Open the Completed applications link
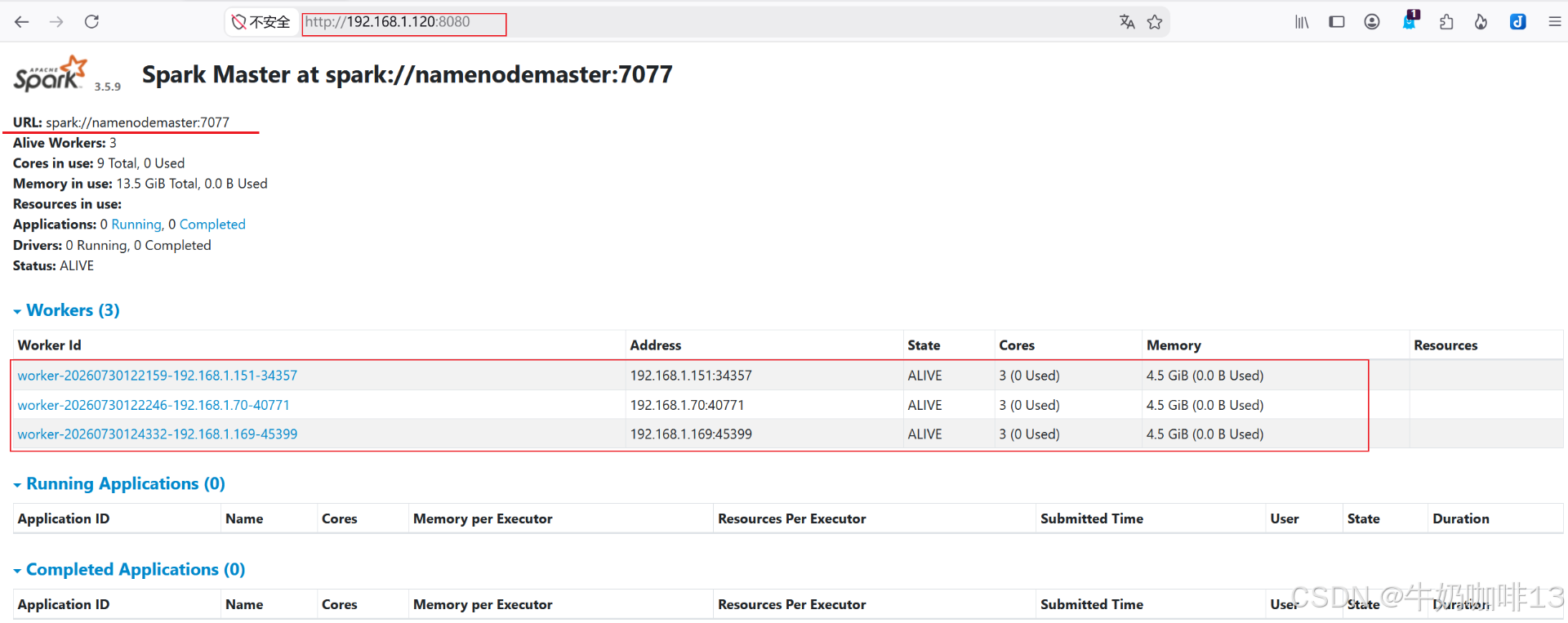Image resolution: width=1568 pixels, height=623 pixels. (212, 225)
